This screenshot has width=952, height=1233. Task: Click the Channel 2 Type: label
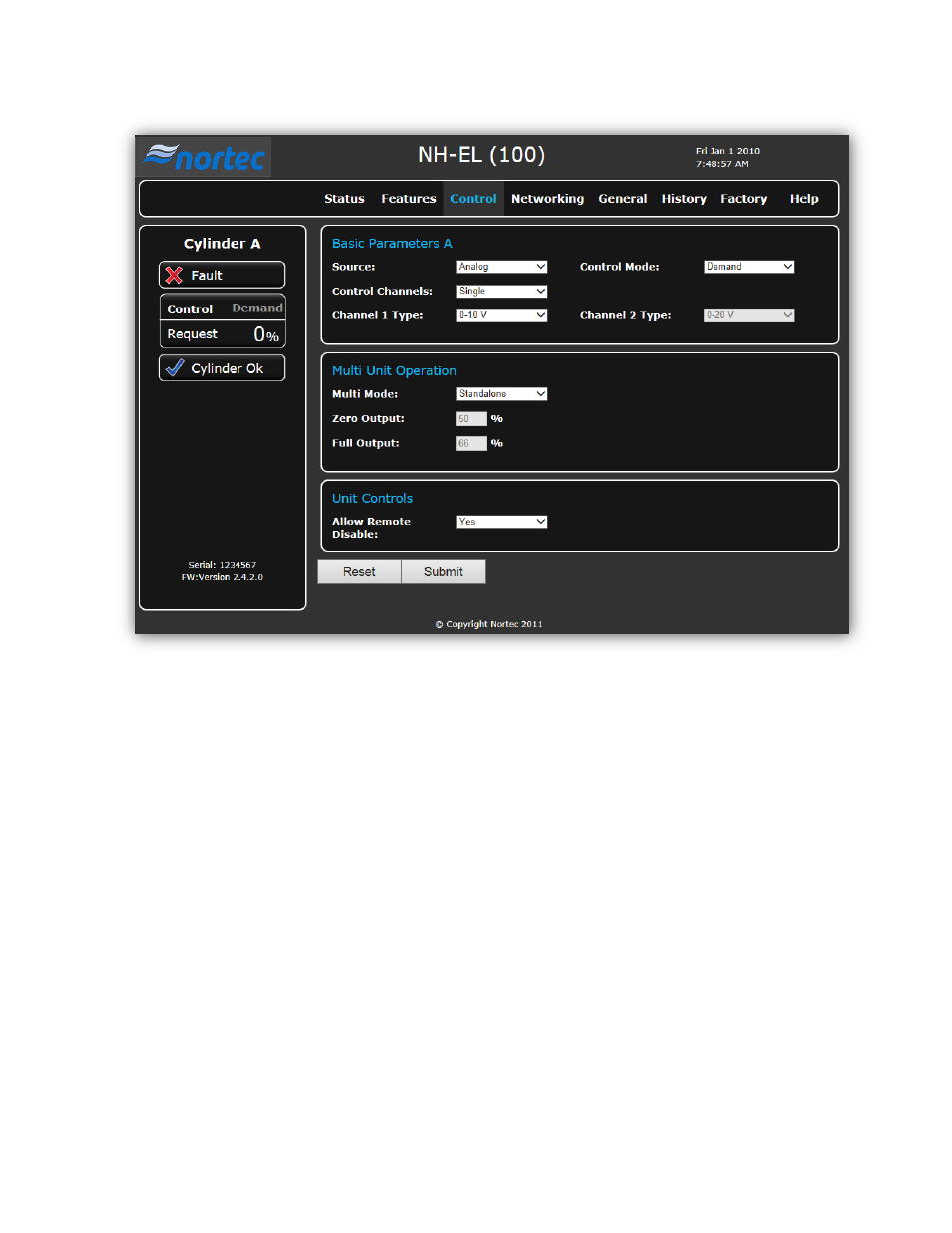(626, 315)
